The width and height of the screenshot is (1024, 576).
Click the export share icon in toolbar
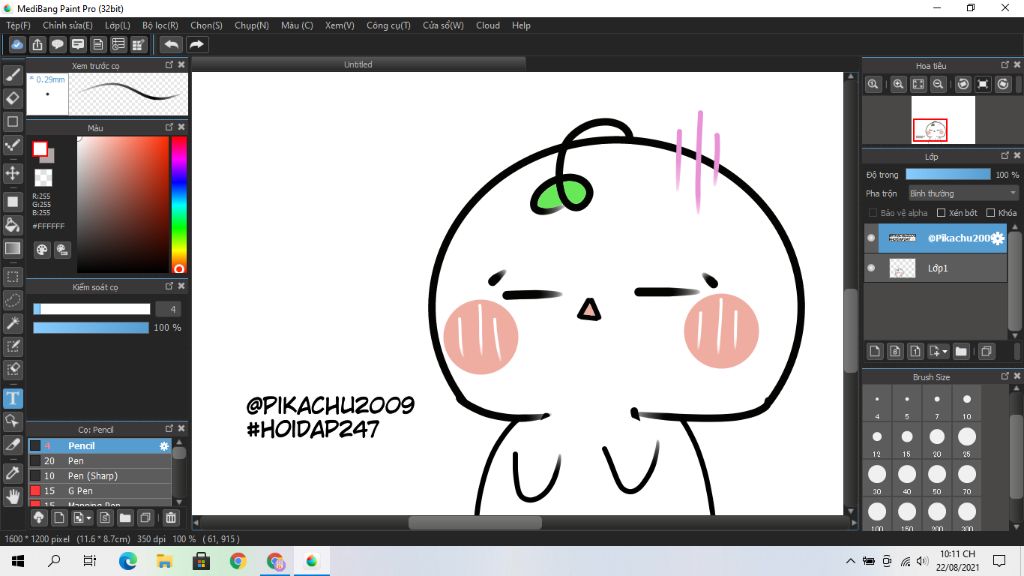coord(37,44)
